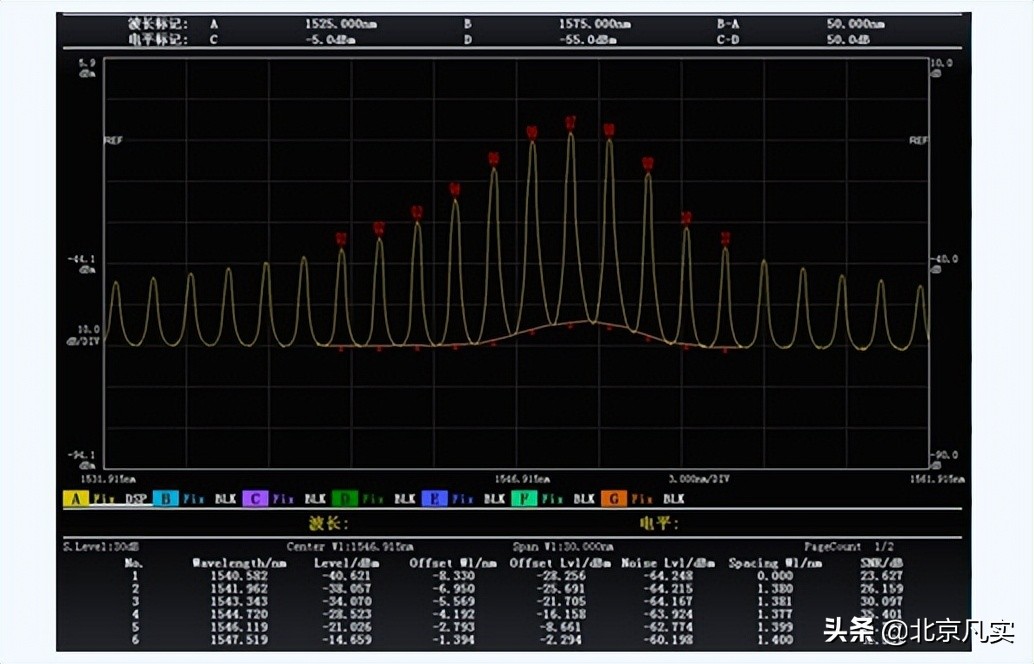This screenshot has width=1034, height=664.
Task: Click the tallest peak marker on spectrum
Action: coord(570,123)
